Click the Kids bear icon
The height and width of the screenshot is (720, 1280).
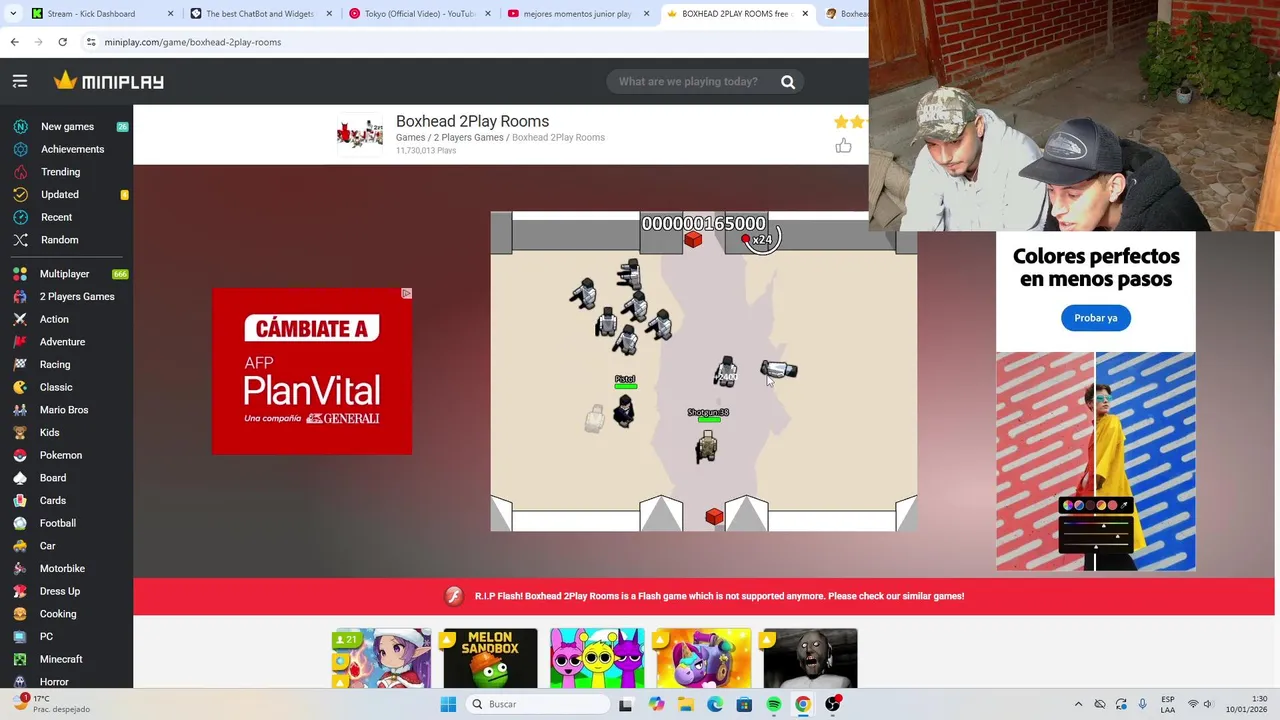click(x=20, y=433)
